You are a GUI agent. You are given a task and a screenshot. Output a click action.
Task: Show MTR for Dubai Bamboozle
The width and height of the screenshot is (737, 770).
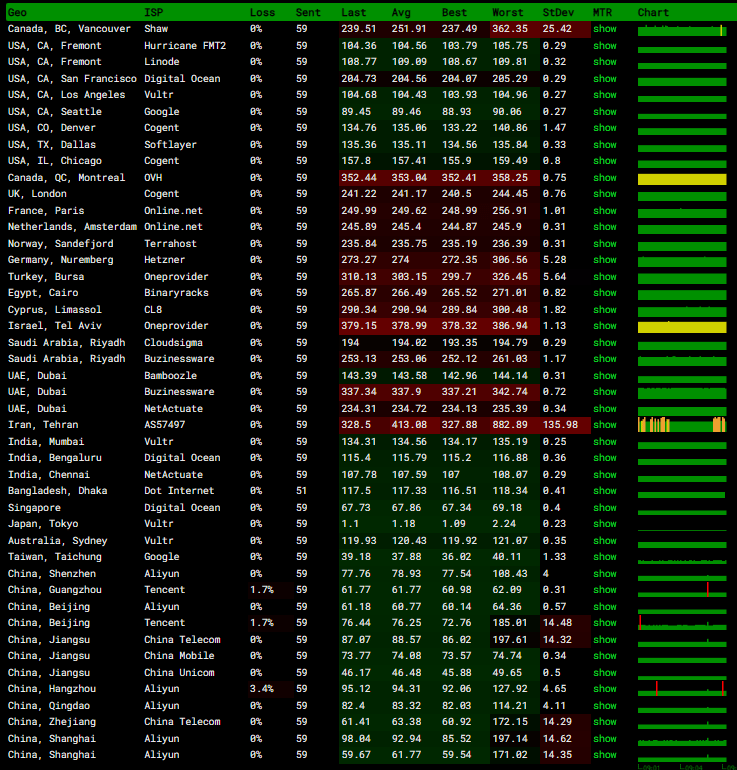tap(604, 376)
